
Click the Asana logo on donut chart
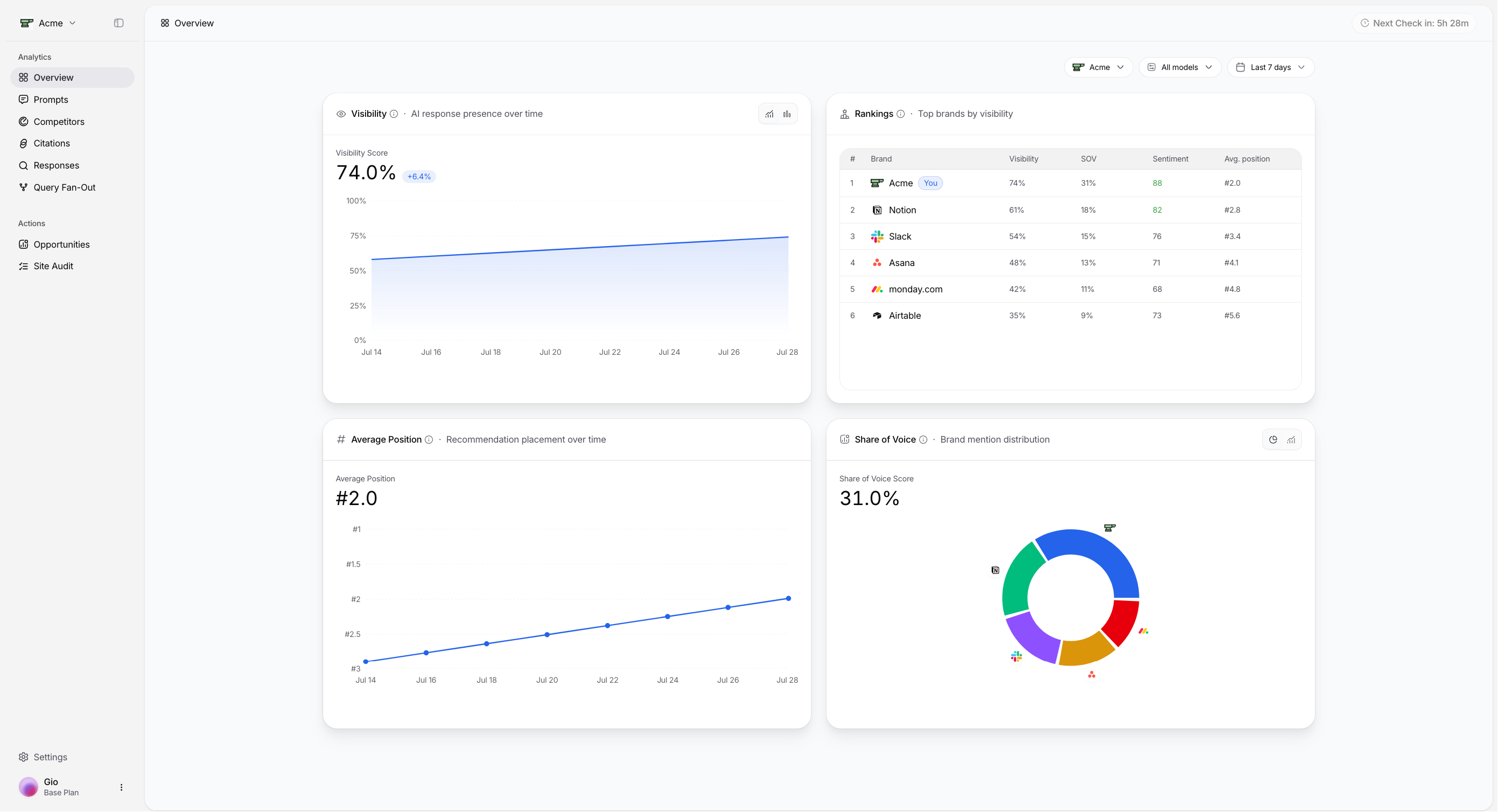[1091, 675]
